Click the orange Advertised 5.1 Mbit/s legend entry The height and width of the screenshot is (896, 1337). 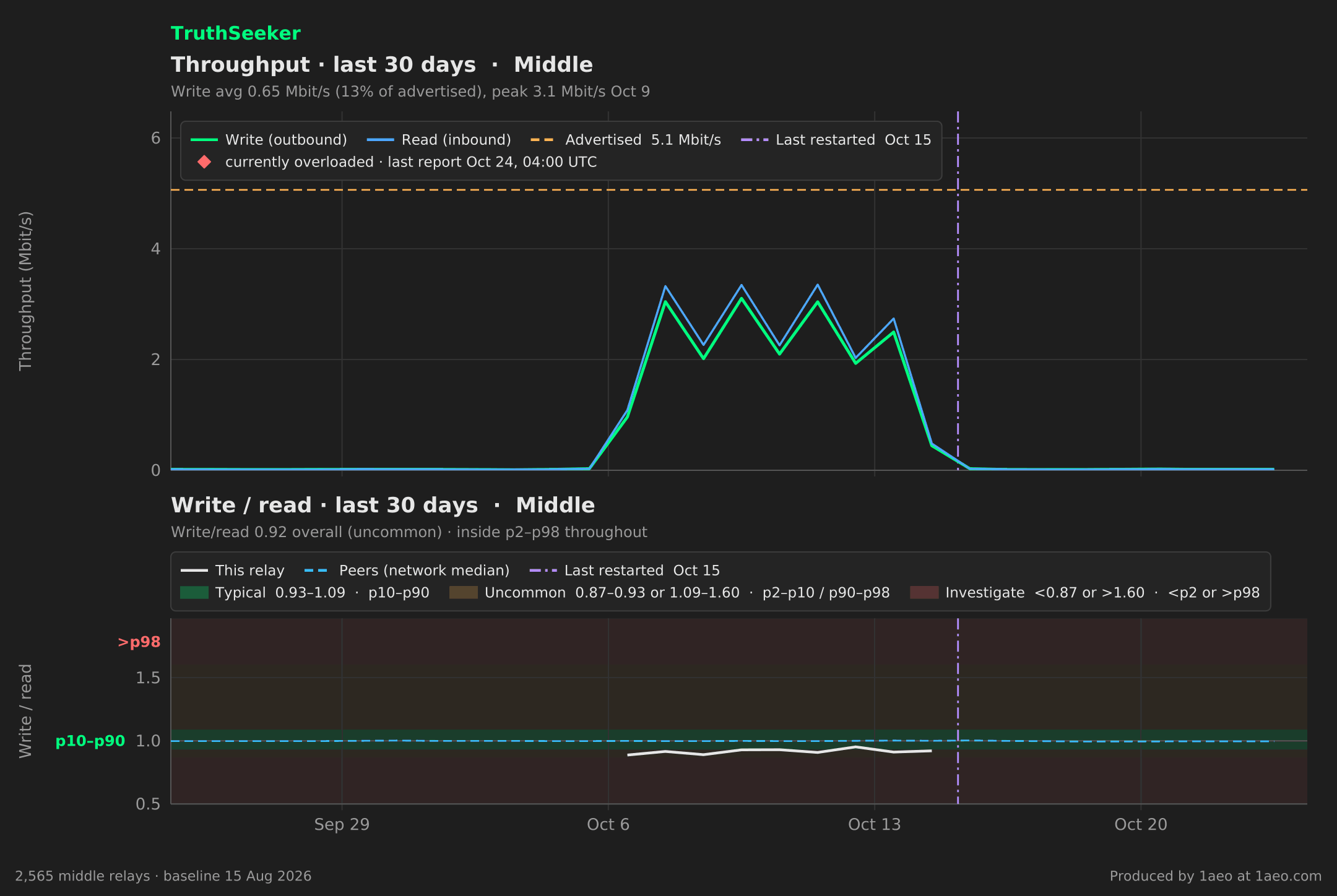click(x=625, y=140)
